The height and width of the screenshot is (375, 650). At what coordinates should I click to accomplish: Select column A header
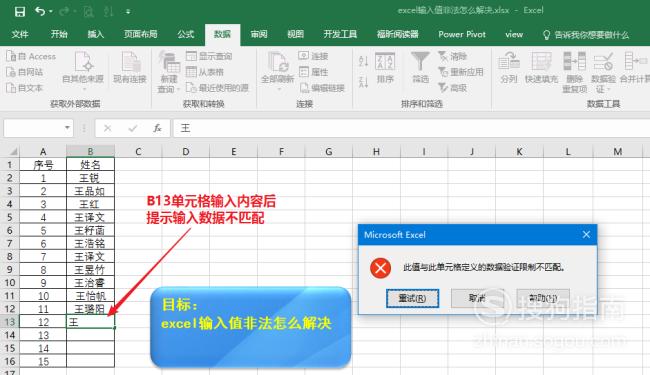(43, 151)
